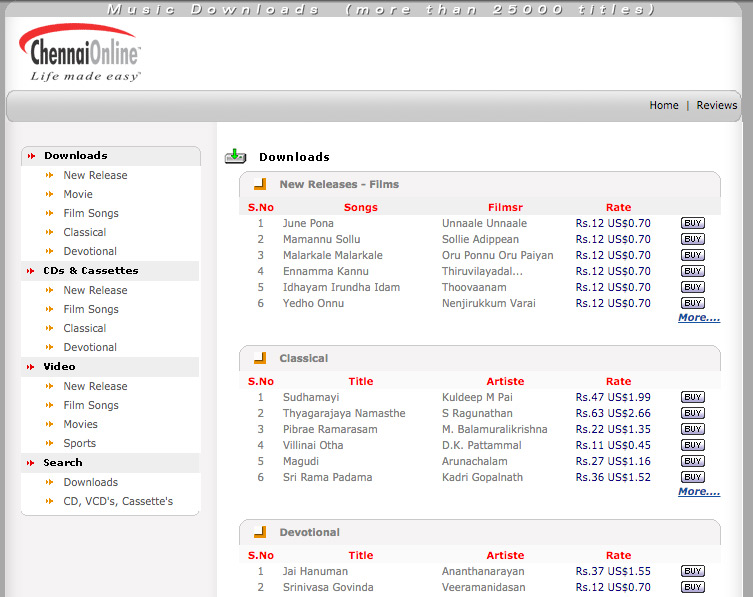
Task: Click More link under New Releases - Films
Action: [x=698, y=317]
